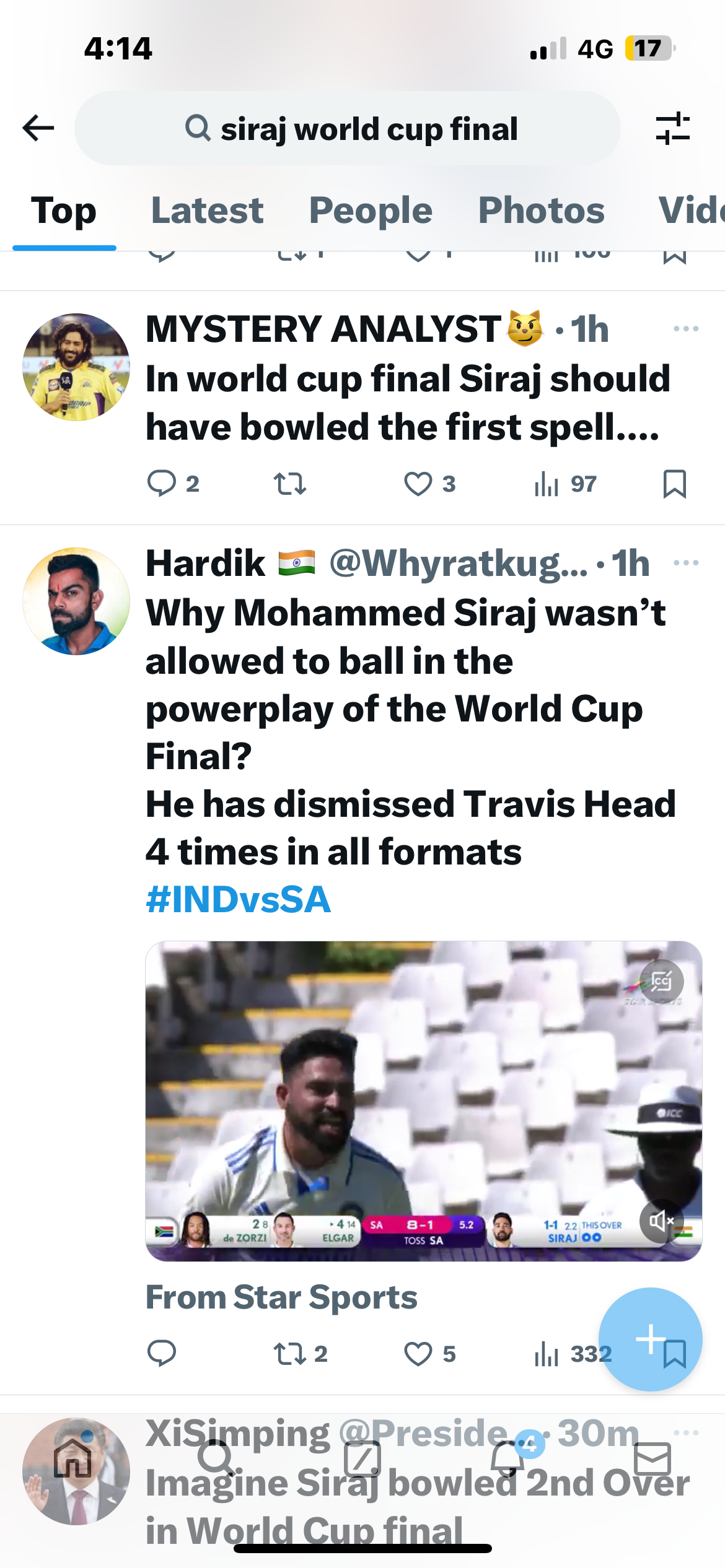Screen dimensions: 725x1568
Task: Retweet MYSTERY ANALYST's tweet
Action: point(289,484)
